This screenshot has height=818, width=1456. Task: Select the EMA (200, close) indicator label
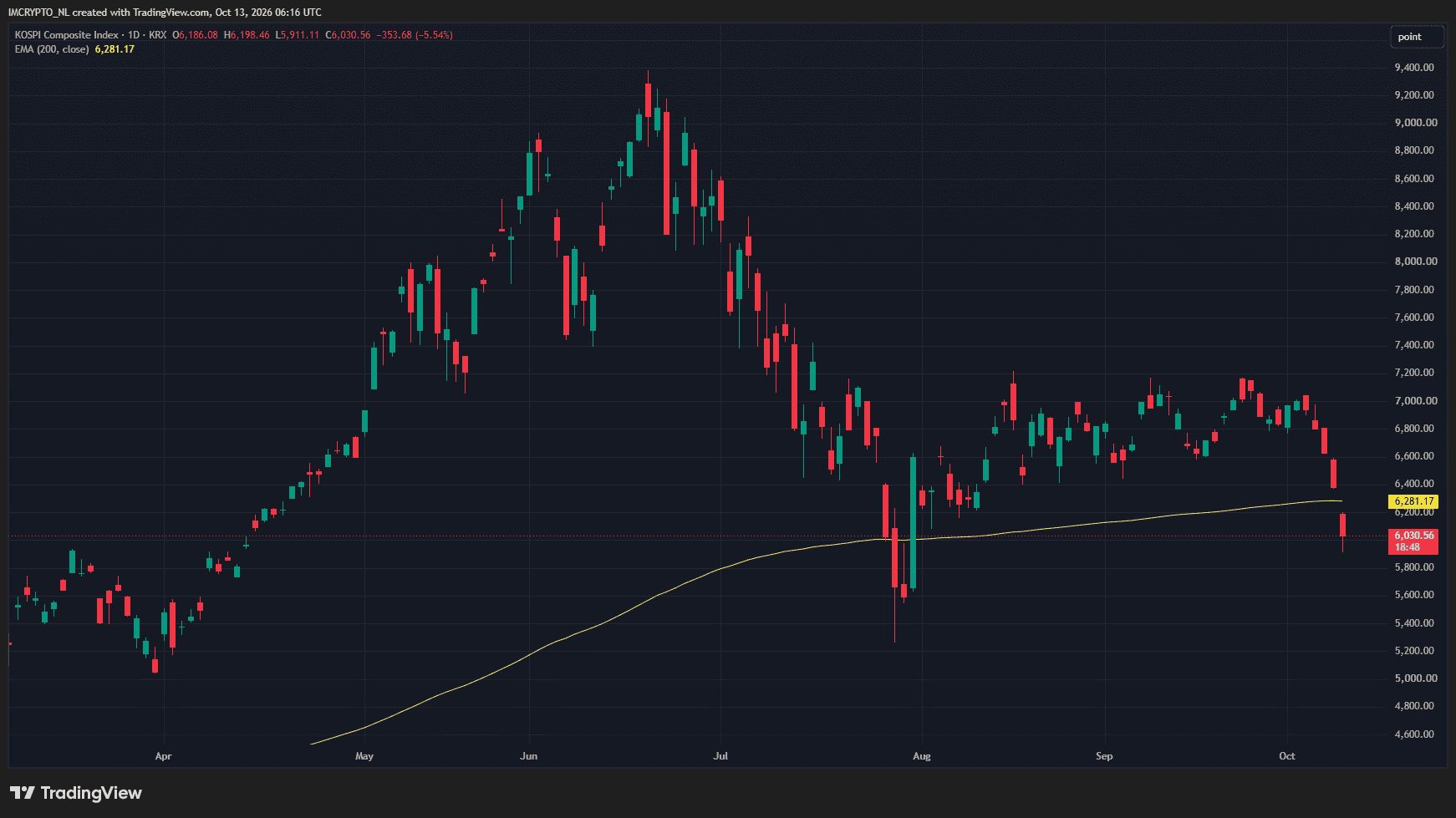click(x=52, y=49)
